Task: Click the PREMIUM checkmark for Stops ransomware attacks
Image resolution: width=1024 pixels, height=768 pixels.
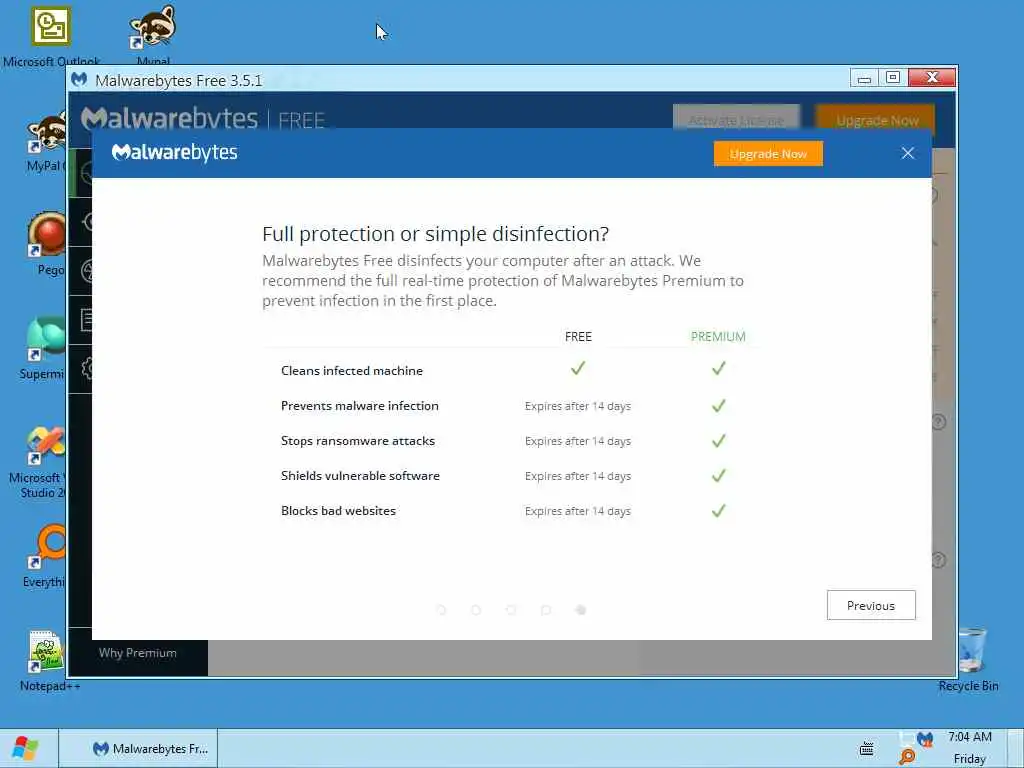Action: pos(718,441)
